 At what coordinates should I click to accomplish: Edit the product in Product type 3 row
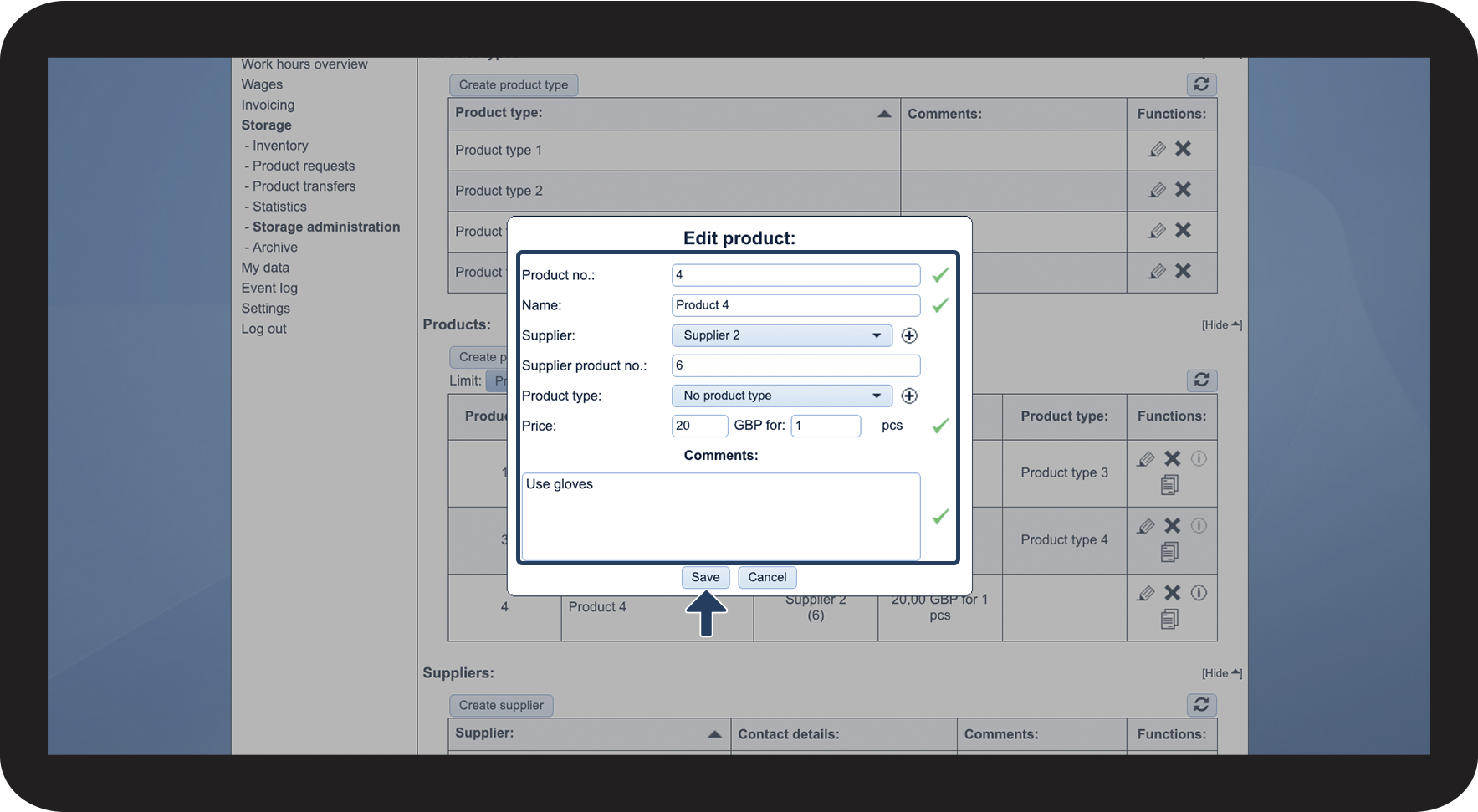(x=1146, y=459)
